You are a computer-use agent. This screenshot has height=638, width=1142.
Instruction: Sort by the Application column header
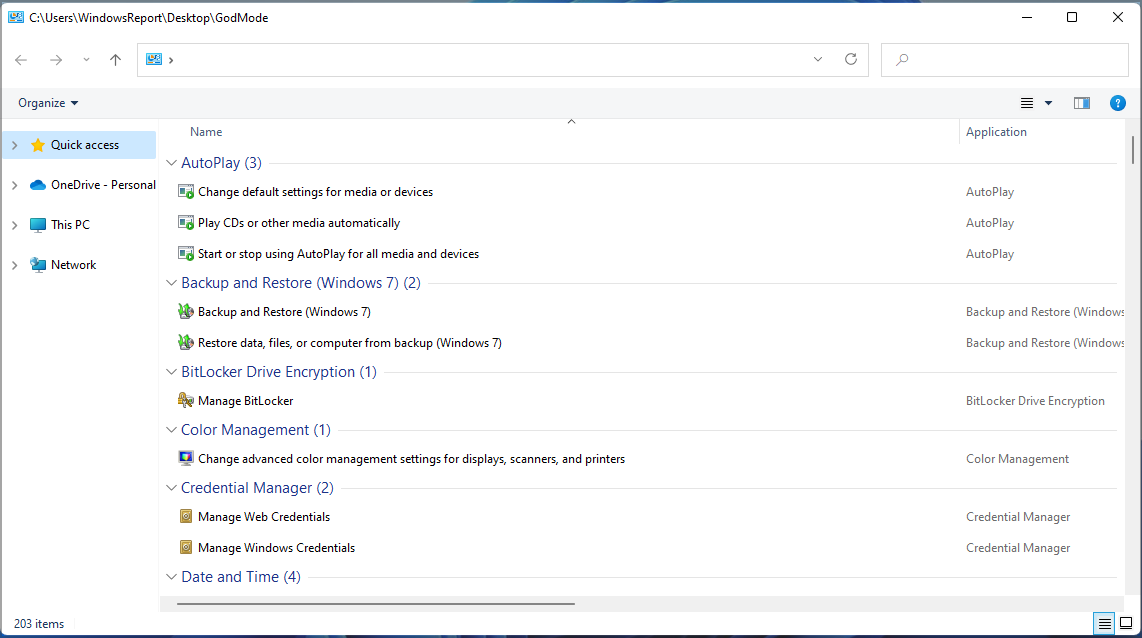(x=996, y=132)
